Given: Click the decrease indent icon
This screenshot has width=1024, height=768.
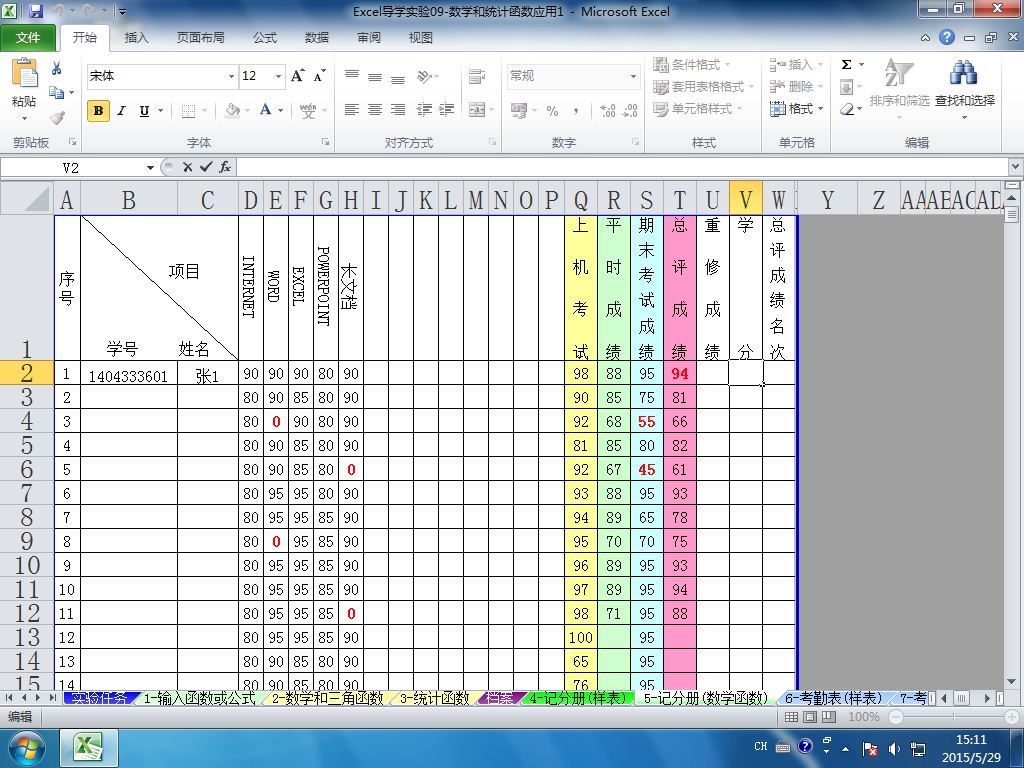Looking at the screenshot, I should pos(424,110).
